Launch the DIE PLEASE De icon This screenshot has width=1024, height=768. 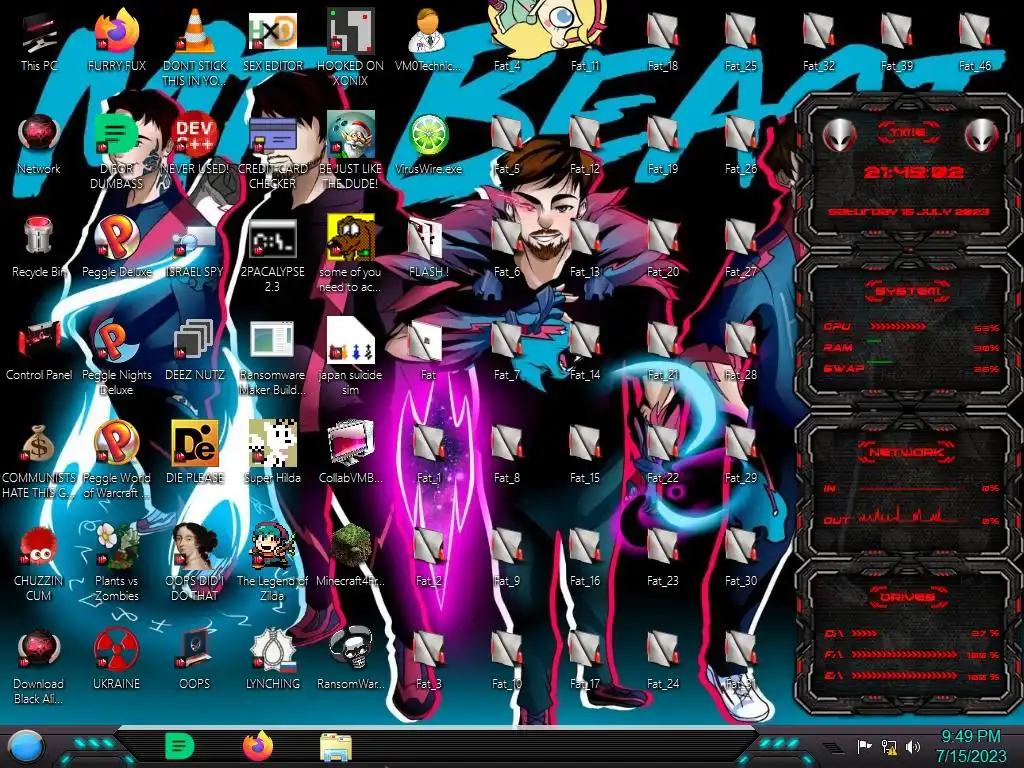point(195,453)
